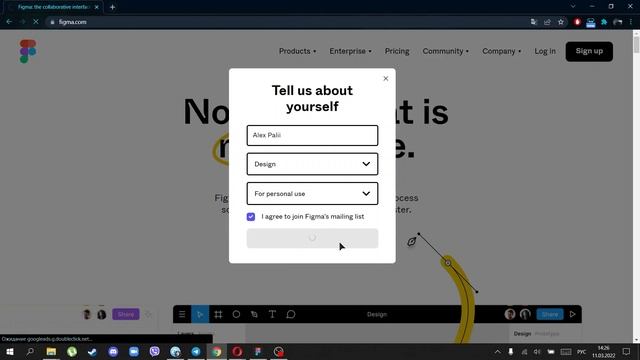This screenshot has height=360, width=640.
Task: Select the Ellipse shape tool in mockup toolbar
Action: tap(236, 314)
